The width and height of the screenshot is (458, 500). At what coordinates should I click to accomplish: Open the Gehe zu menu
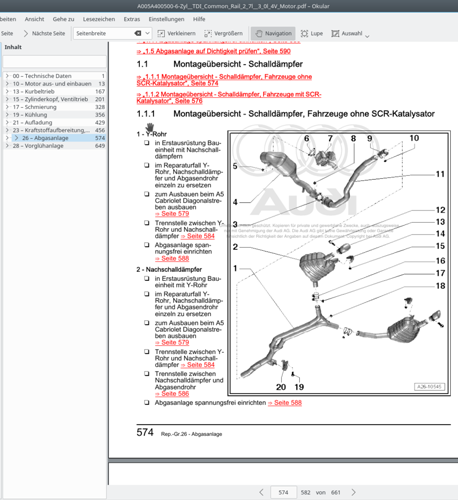[x=63, y=19]
